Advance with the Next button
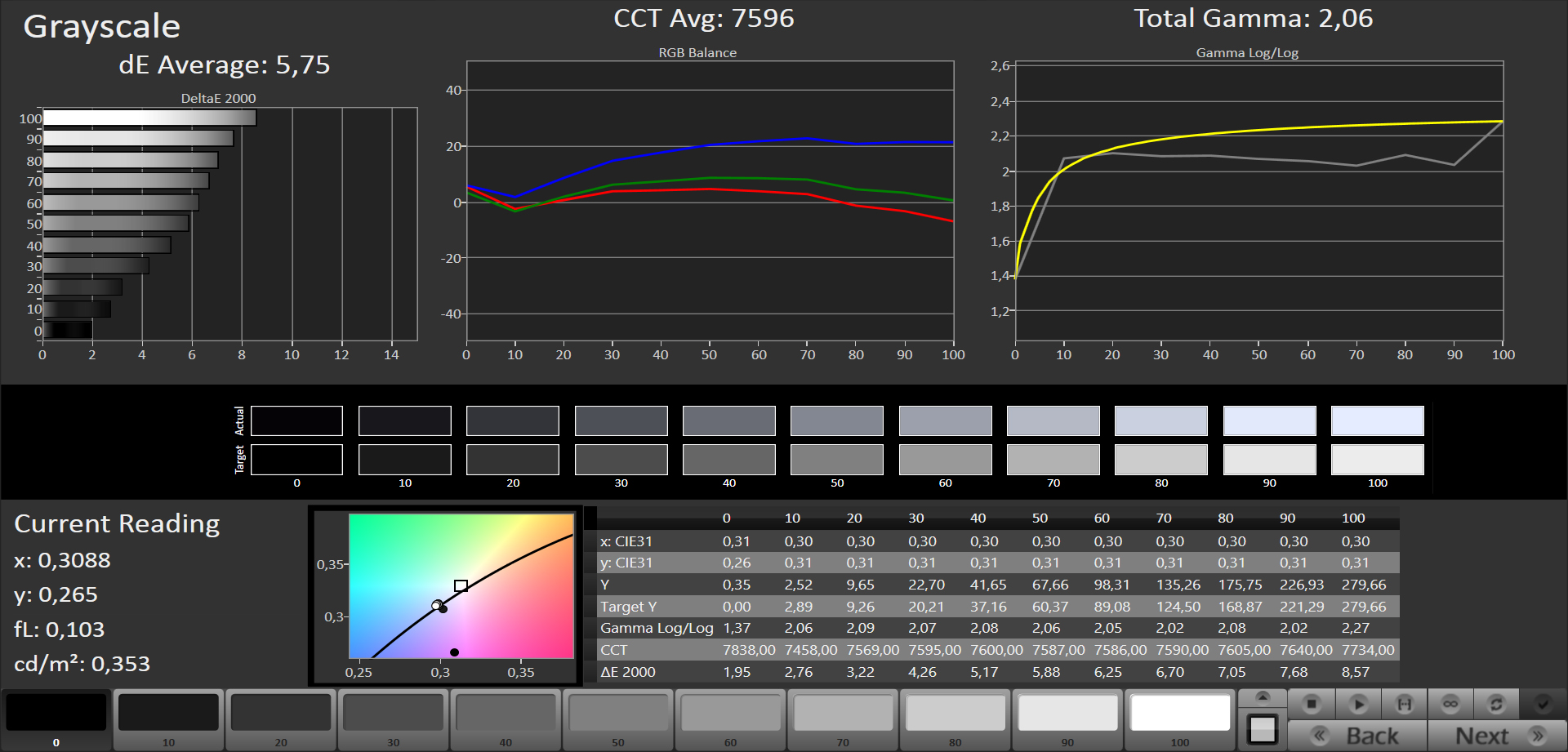Viewport: 1568px width, 752px height. point(1497,736)
